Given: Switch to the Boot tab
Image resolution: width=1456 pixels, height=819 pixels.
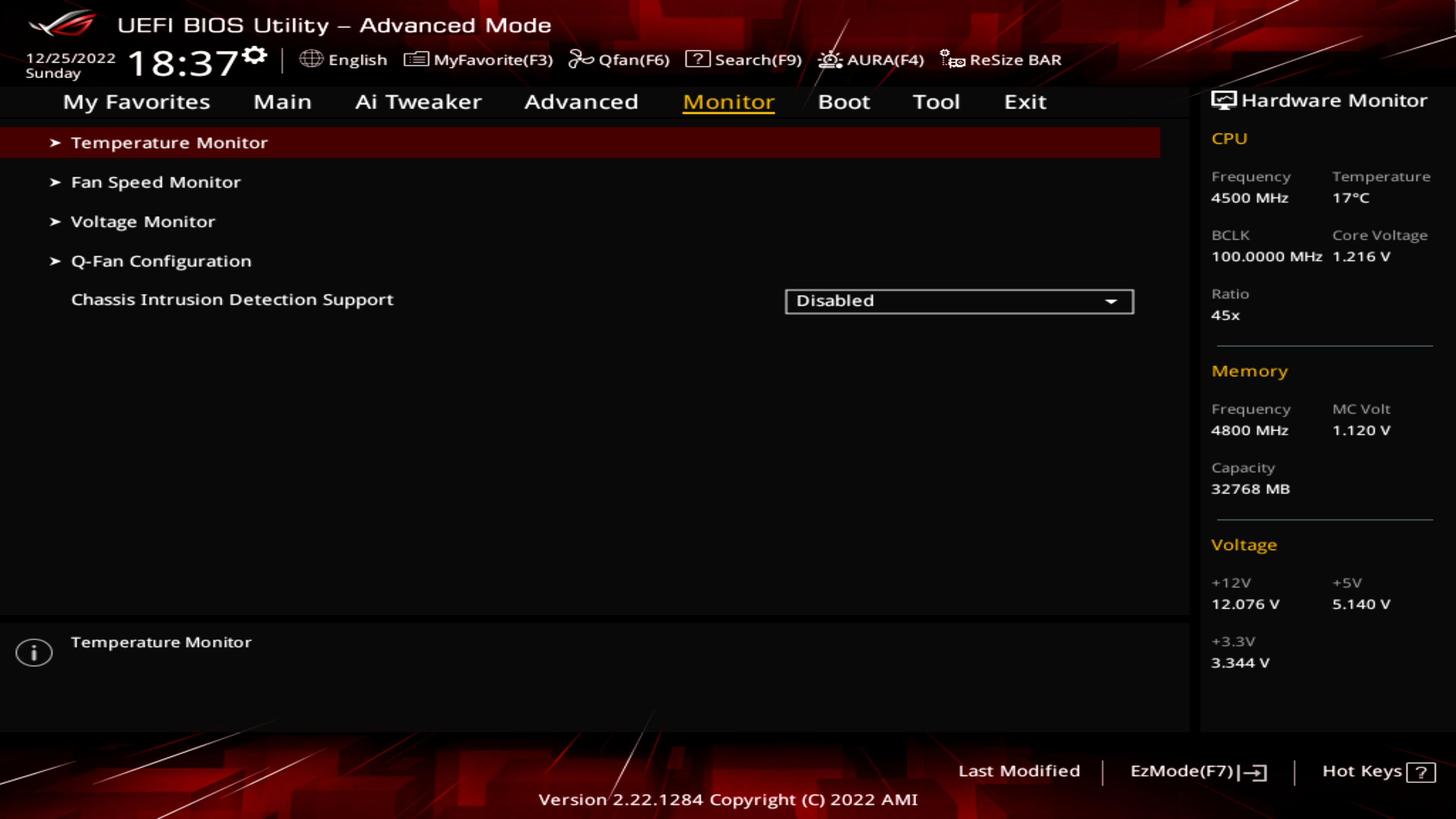Looking at the screenshot, I should tap(844, 102).
